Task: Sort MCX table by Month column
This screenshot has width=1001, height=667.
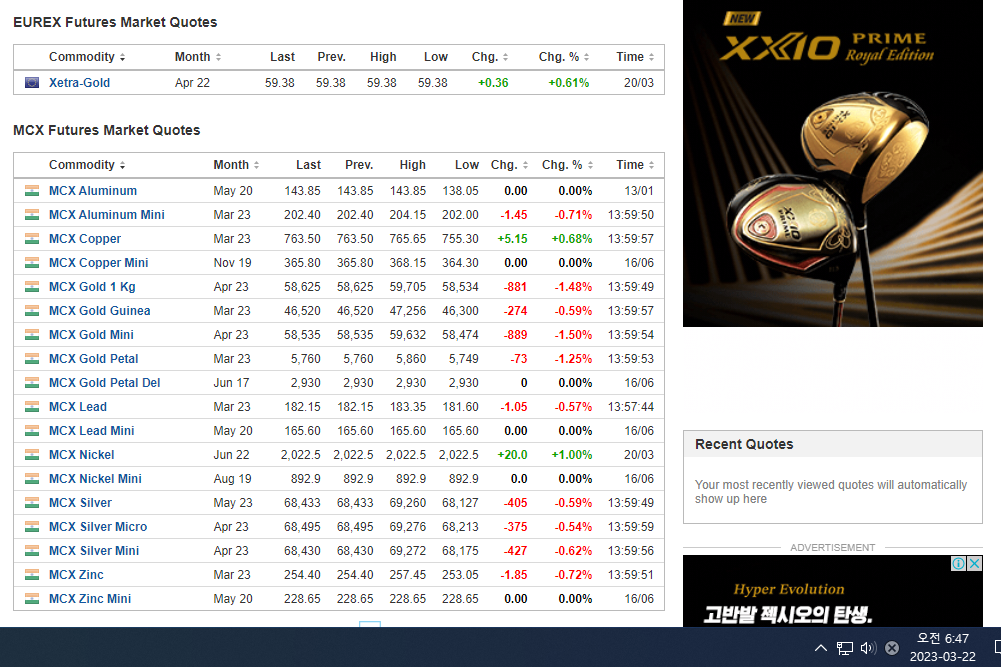Action: 236,165
